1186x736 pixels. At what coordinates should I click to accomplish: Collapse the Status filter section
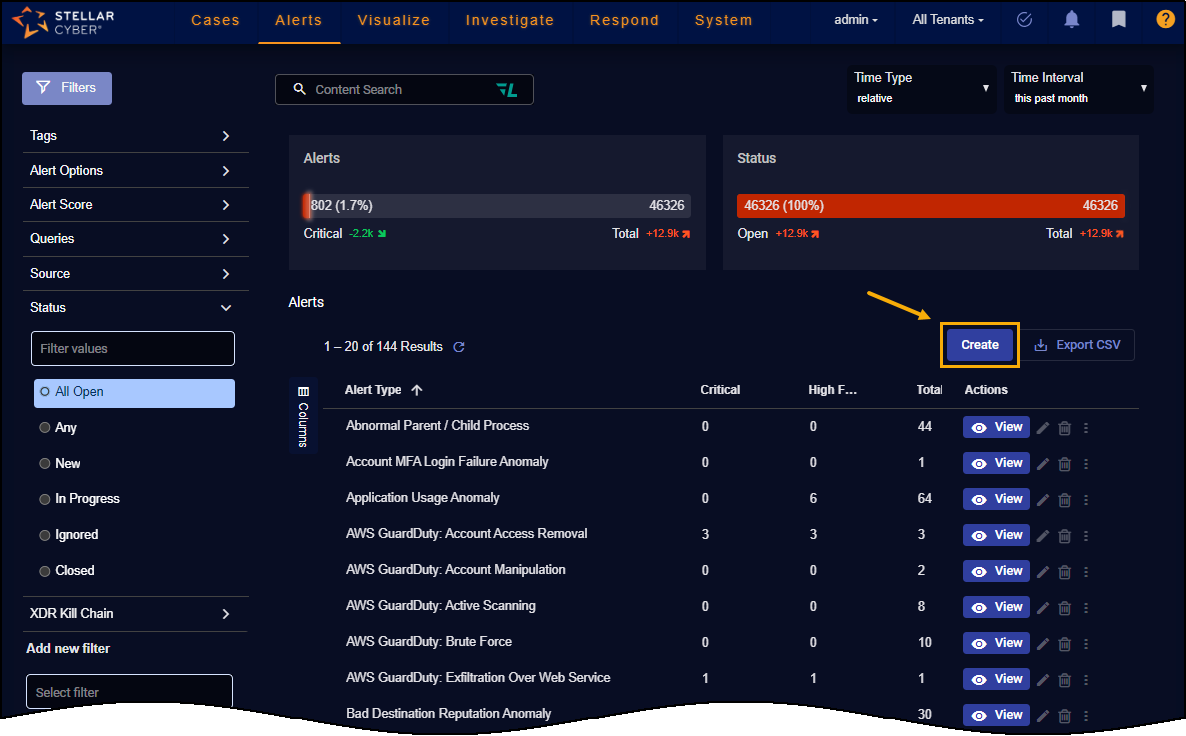(x=226, y=308)
